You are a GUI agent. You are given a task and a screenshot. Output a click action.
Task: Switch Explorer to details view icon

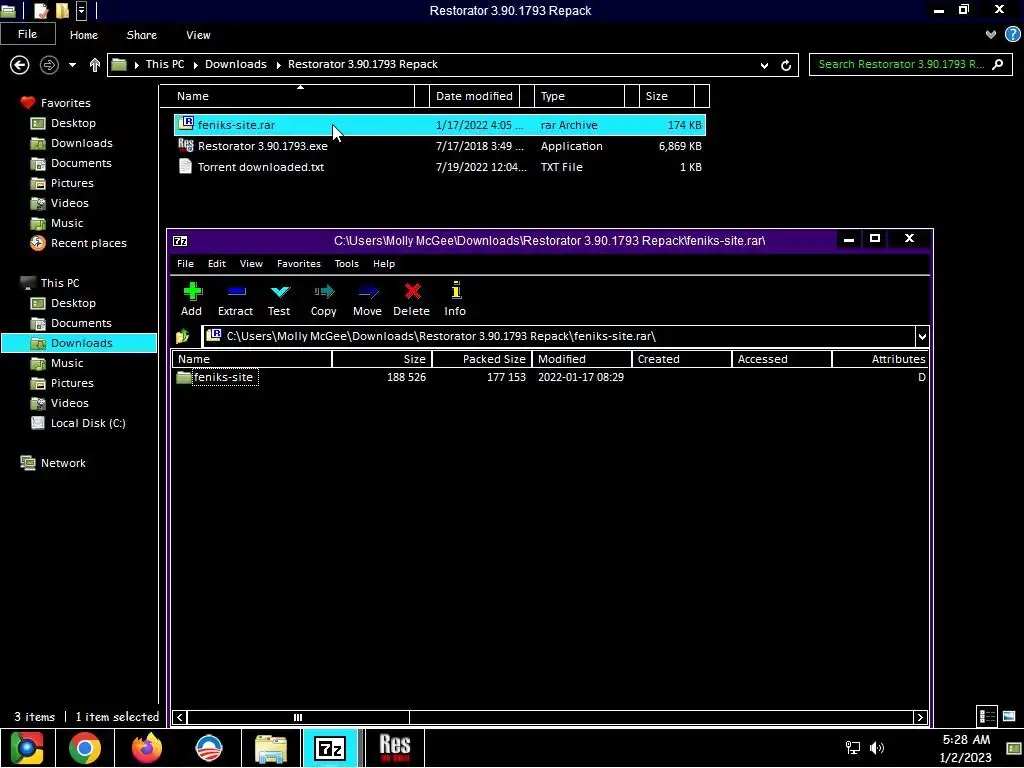pos(987,716)
